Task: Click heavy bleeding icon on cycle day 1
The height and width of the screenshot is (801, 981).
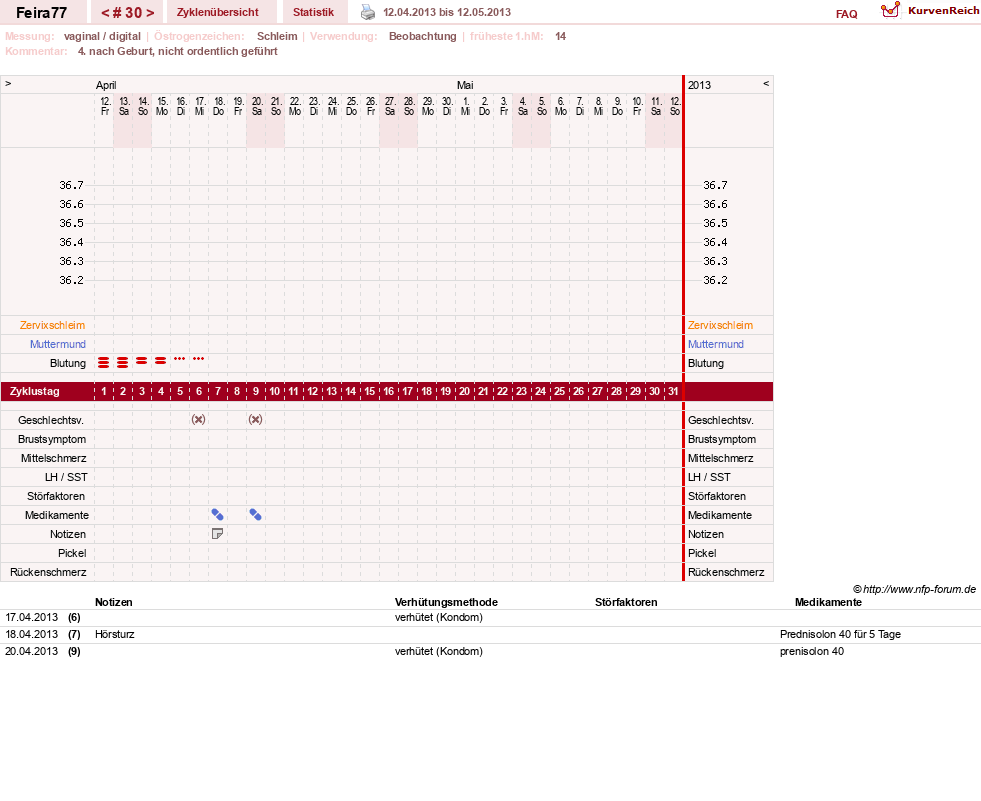Action: pos(104,362)
